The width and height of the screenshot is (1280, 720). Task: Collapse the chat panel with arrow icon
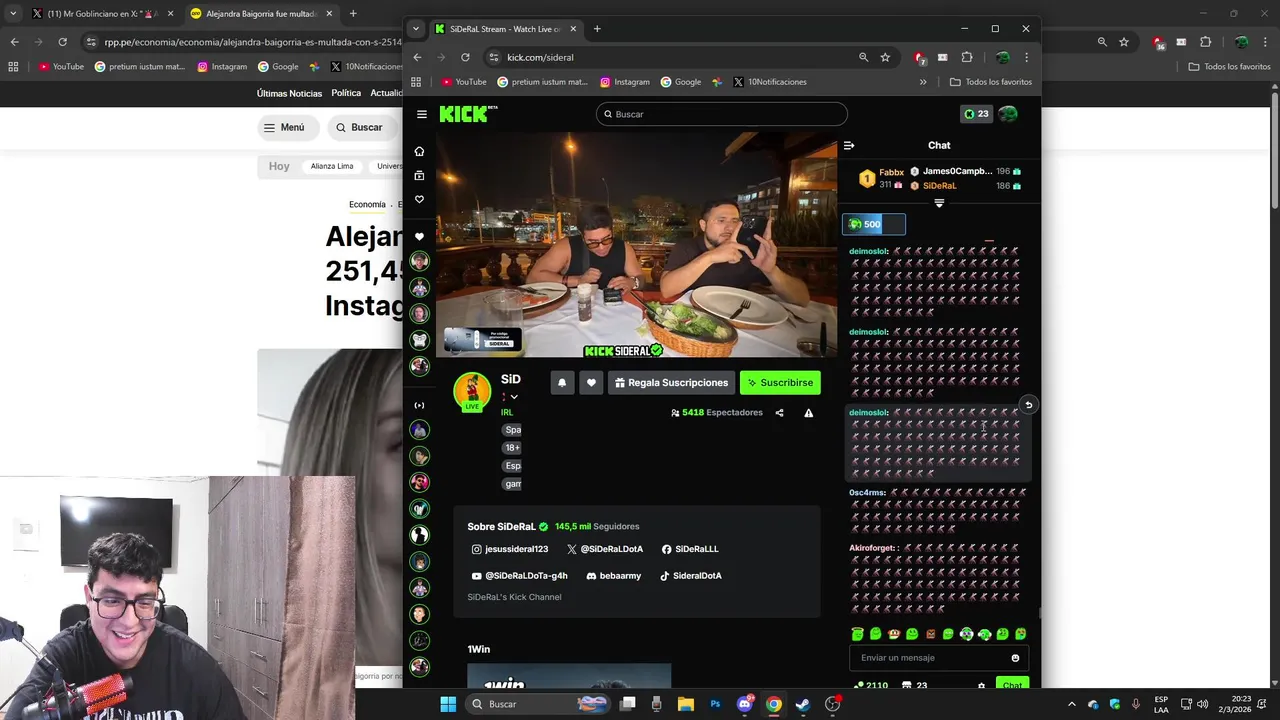coord(849,145)
